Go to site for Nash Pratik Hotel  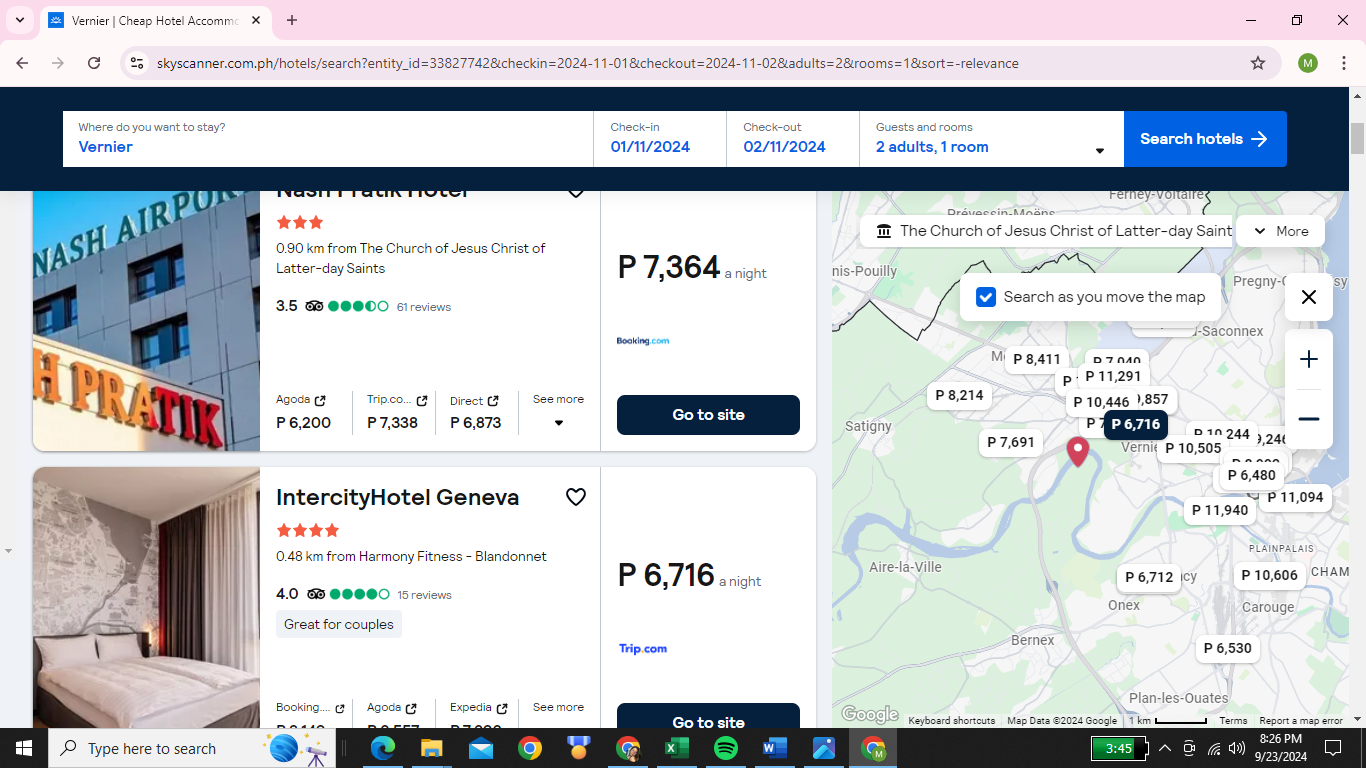click(x=708, y=415)
